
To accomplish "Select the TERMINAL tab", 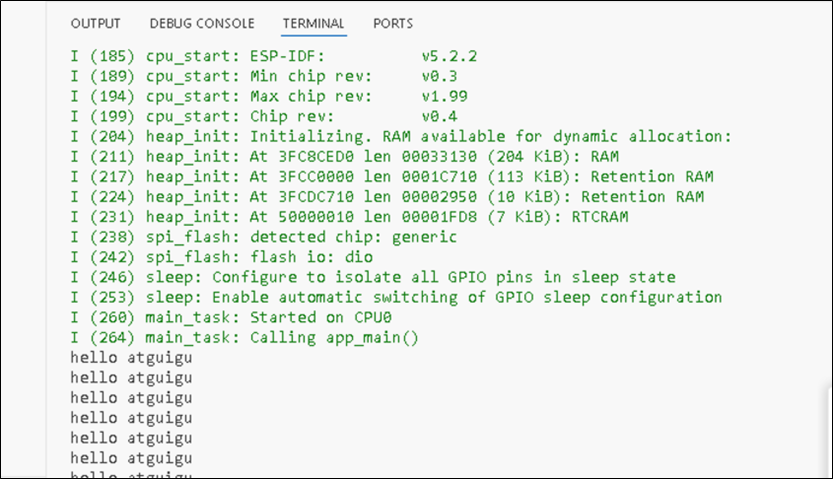I will (313, 23).
